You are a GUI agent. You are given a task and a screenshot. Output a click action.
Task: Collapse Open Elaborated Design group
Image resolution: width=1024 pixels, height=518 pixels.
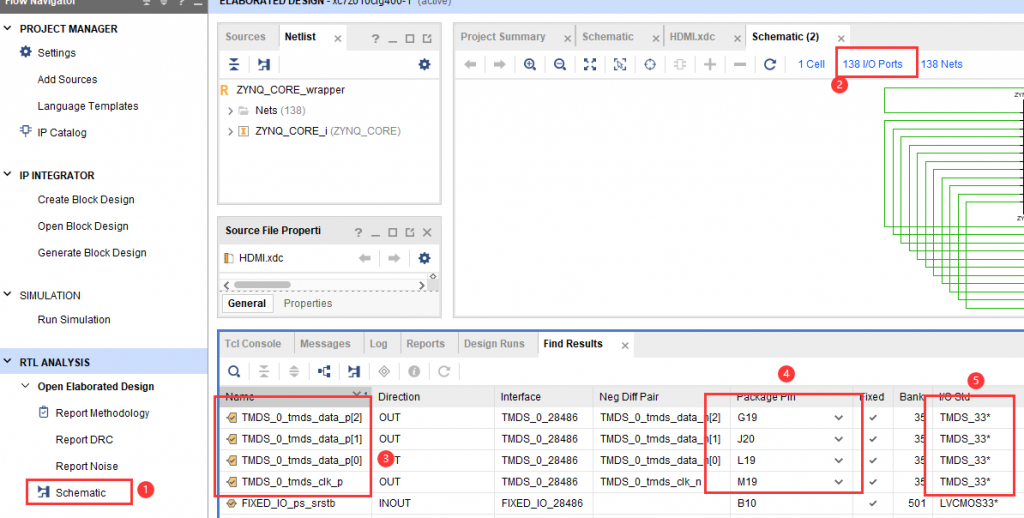[25, 386]
